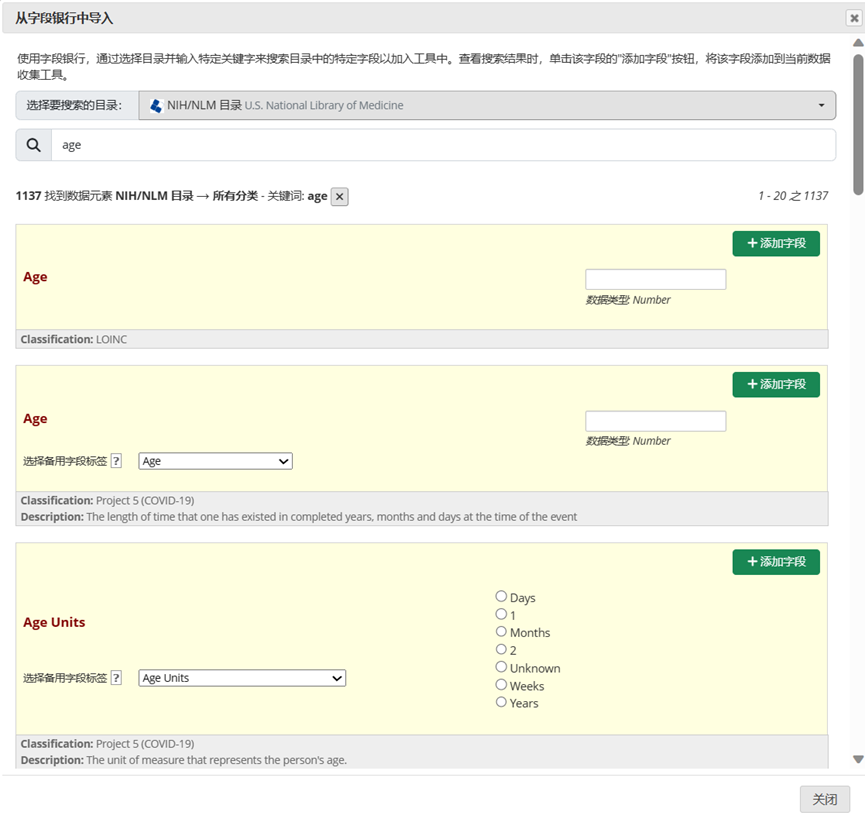This screenshot has height=819, width=865.
Task: Clear the 'age' keyword filter with X
Action: (x=340, y=196)
